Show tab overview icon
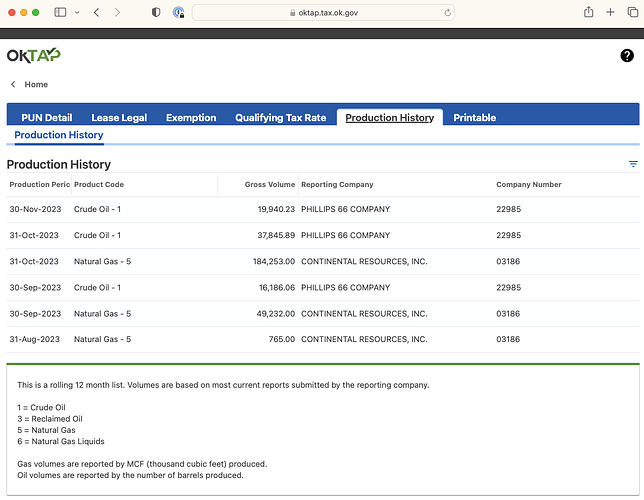The width and height of the screenshot is (644, 500). 632,12
